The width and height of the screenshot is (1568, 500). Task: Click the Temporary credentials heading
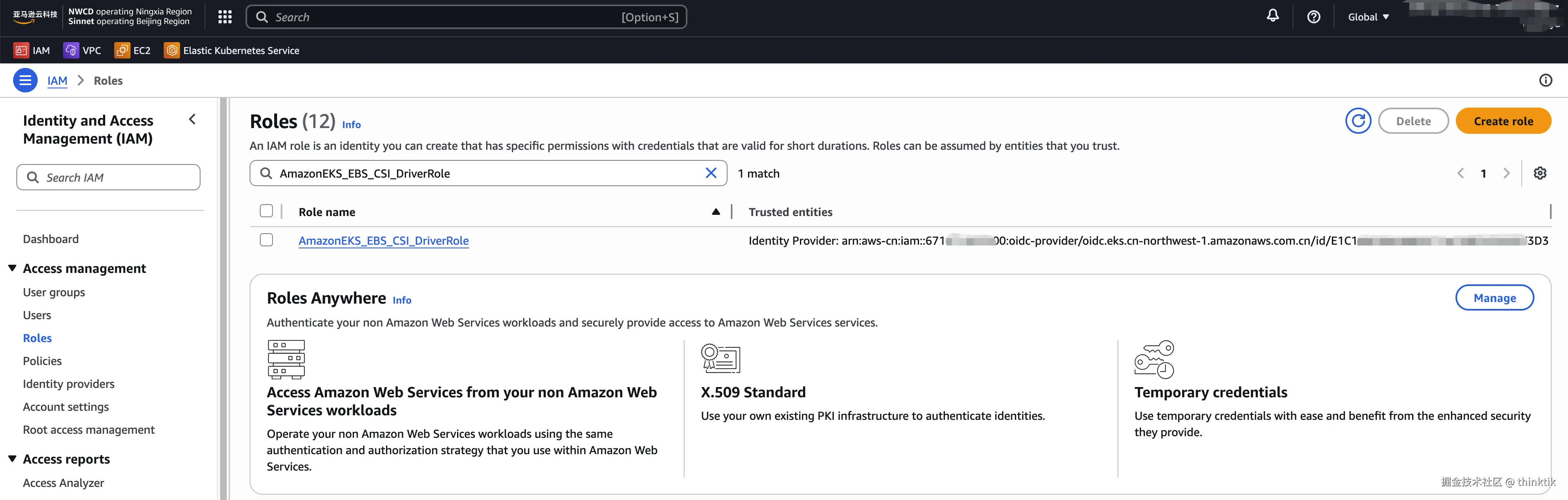click(x=1211, y=392)
